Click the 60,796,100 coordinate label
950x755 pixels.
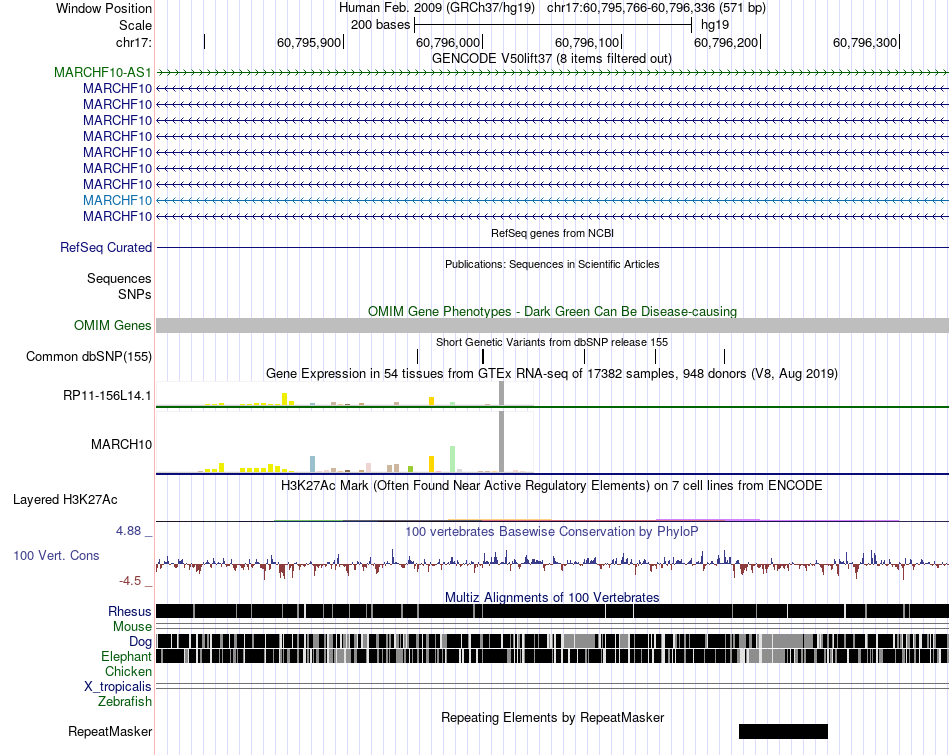[x=587, y=42]
